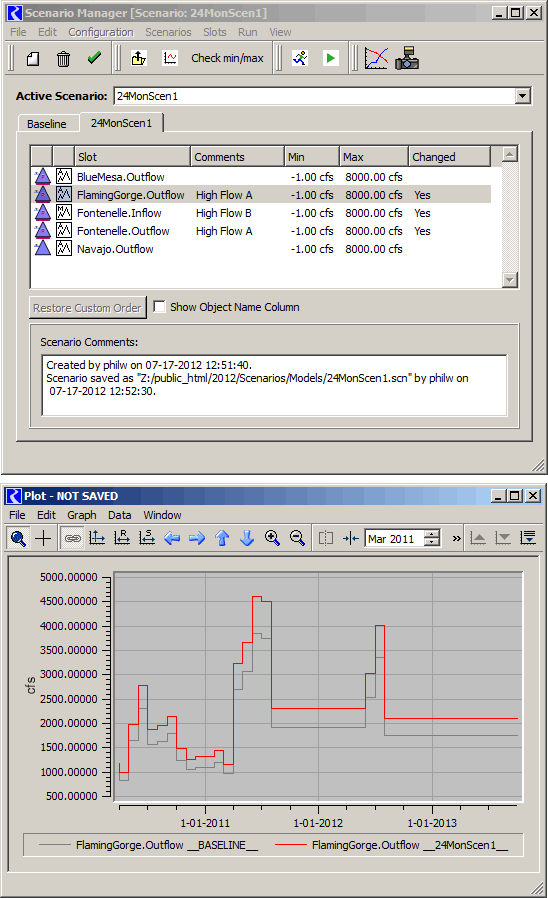This screenshot has height=898, width=548.
Task: Toggle the crosshair cursor tool
Action: (x=43, y=538)
